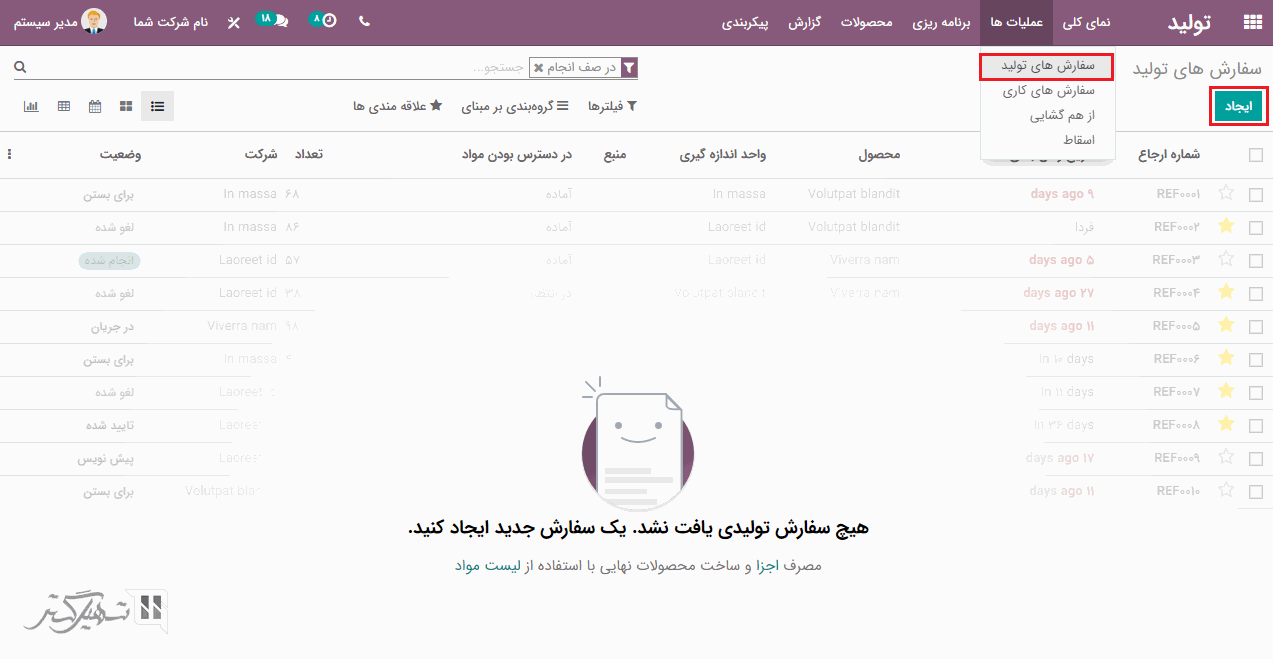The height and width of the screenshot is (659, 1273).
Task: Check the select-all checkbox in table header
Action: (x=1256, y=155)
